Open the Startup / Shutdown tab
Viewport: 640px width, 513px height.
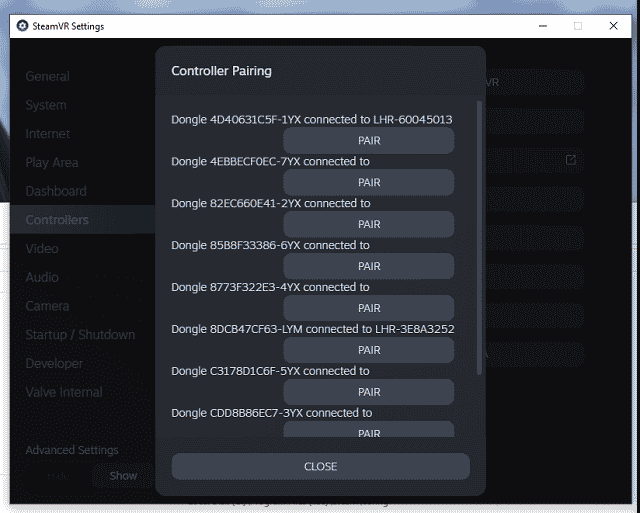(80, 335)
